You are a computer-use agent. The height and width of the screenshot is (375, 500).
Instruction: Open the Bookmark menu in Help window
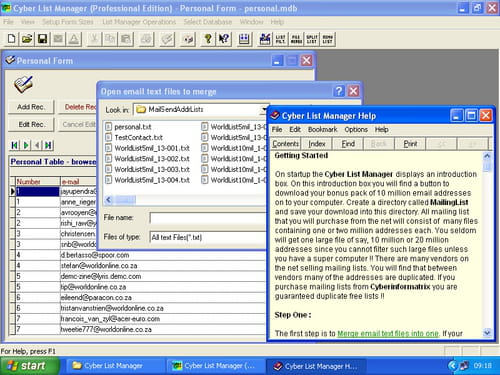322,129
